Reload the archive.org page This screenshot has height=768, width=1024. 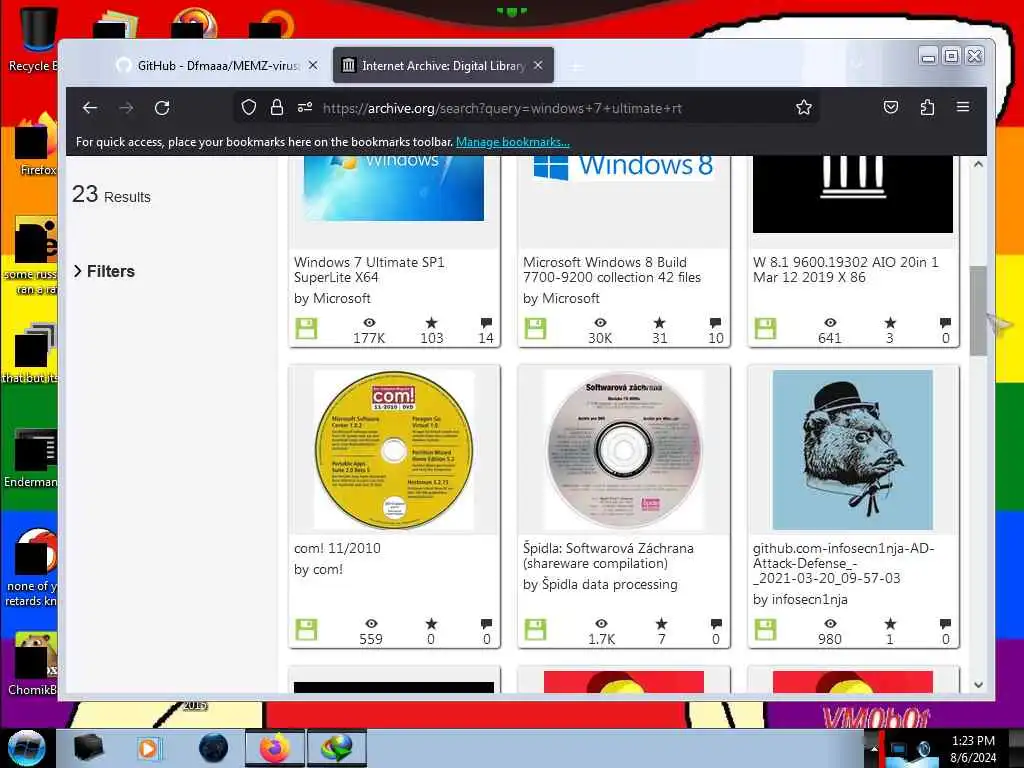pos(162,108)
